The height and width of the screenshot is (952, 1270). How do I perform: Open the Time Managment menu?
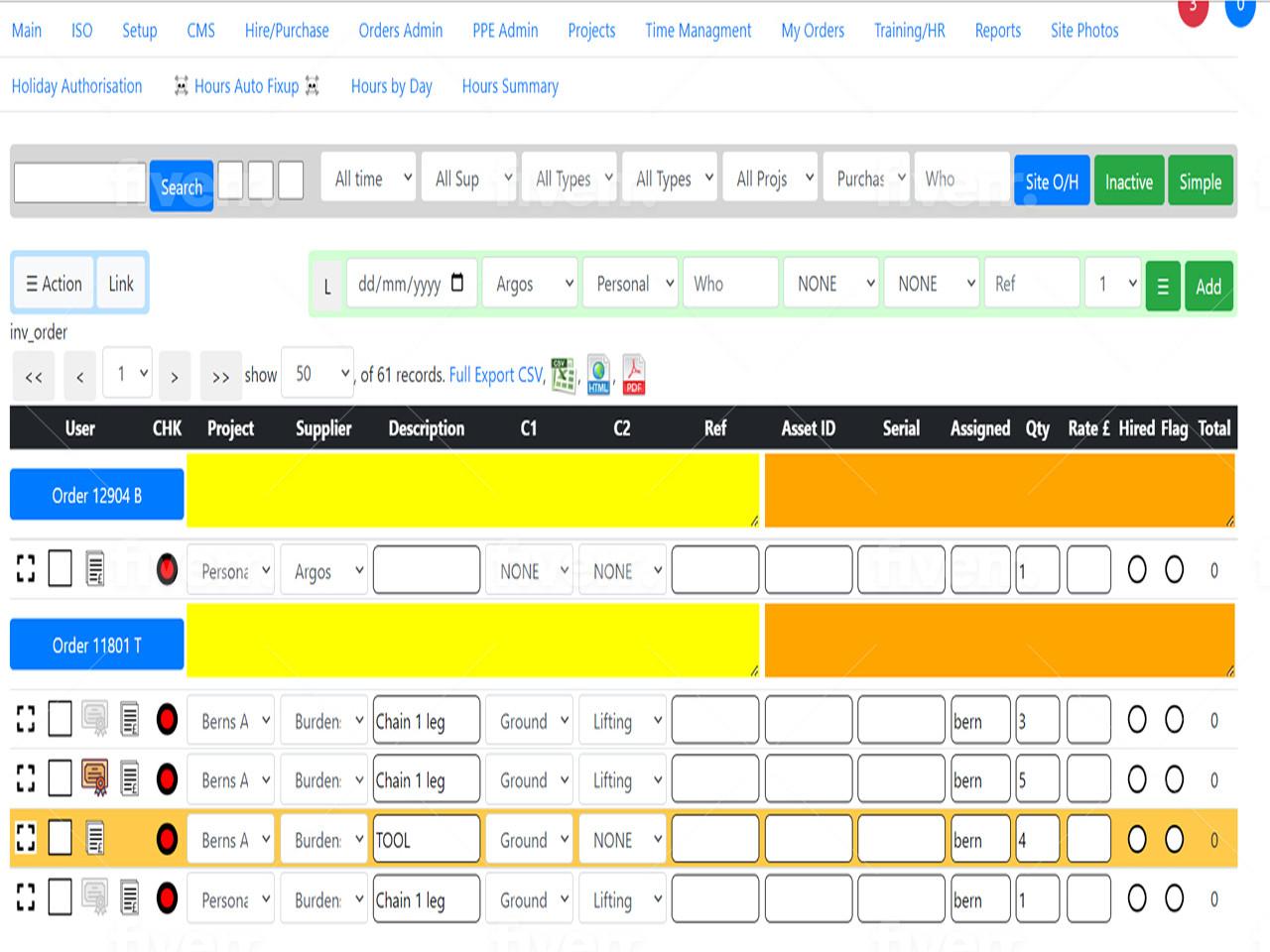(x=698, y=31)
